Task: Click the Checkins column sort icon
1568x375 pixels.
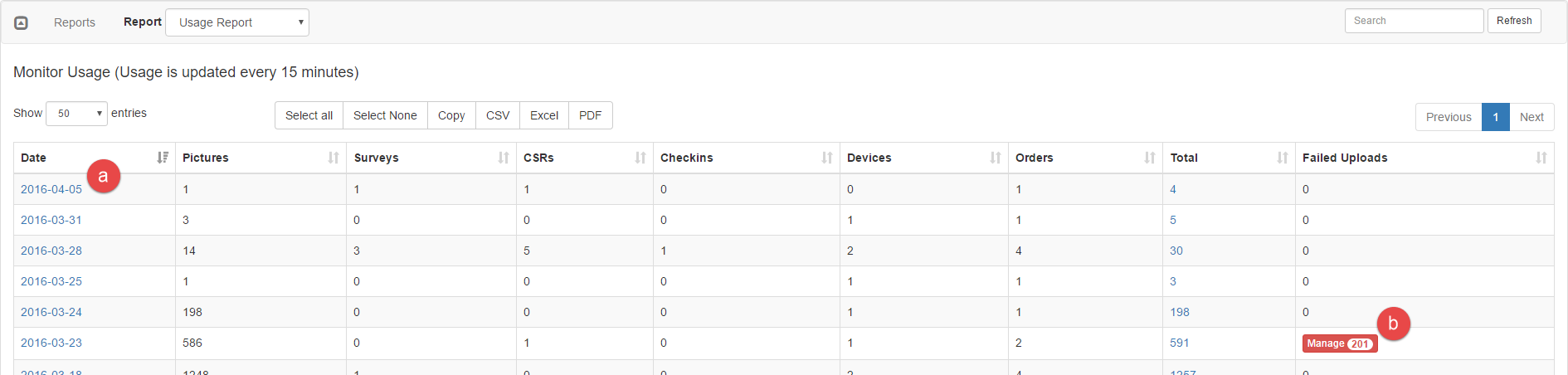Action: click(827, 158)
